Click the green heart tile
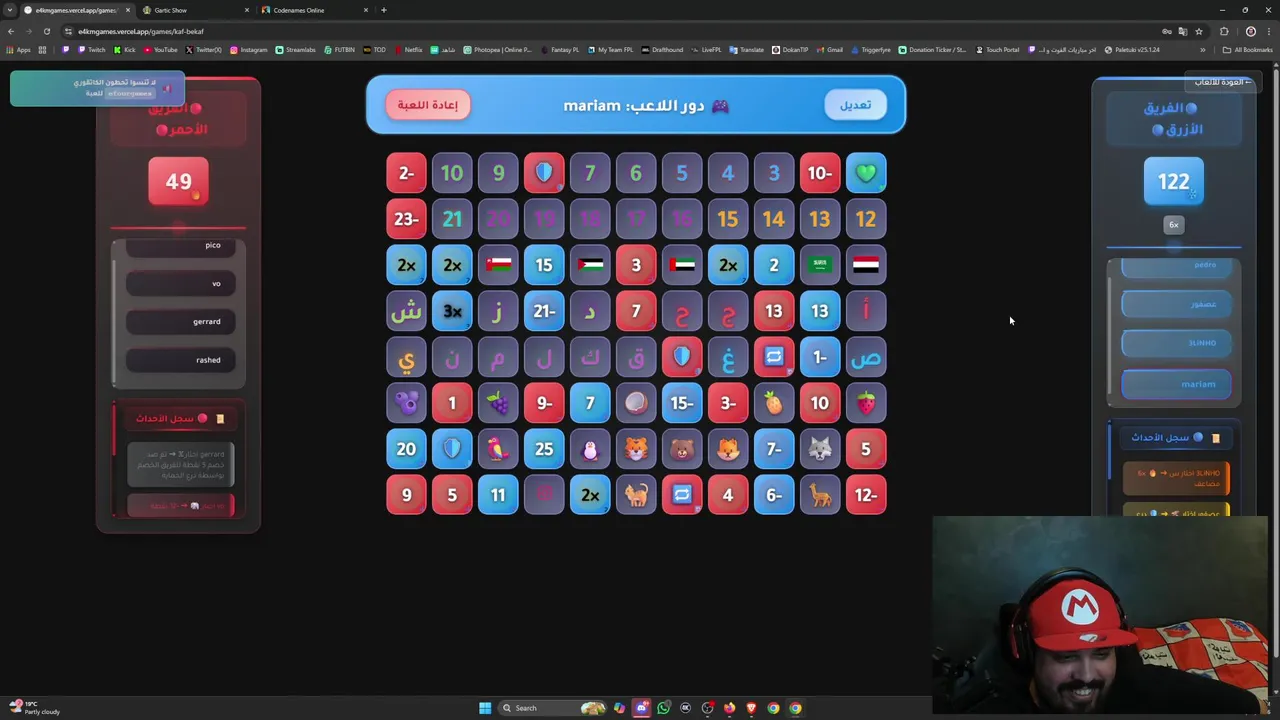The width and height of the screenshot is (1280, 720). [866, 173]
